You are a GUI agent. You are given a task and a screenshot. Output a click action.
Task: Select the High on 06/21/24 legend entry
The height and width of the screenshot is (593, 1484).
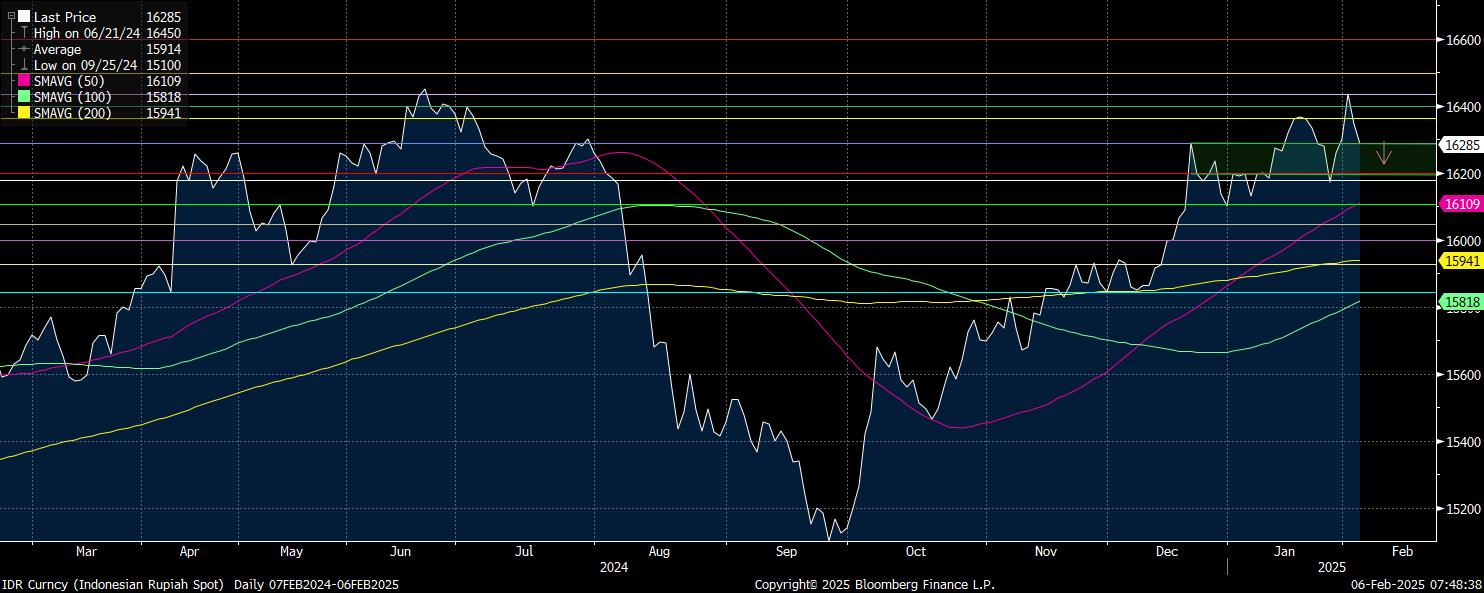[87, 33]
